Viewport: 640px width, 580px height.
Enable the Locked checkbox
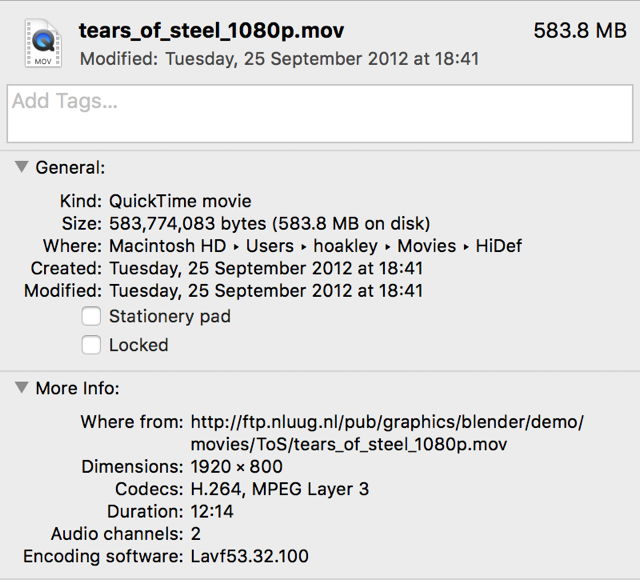(x=91, y=345)
